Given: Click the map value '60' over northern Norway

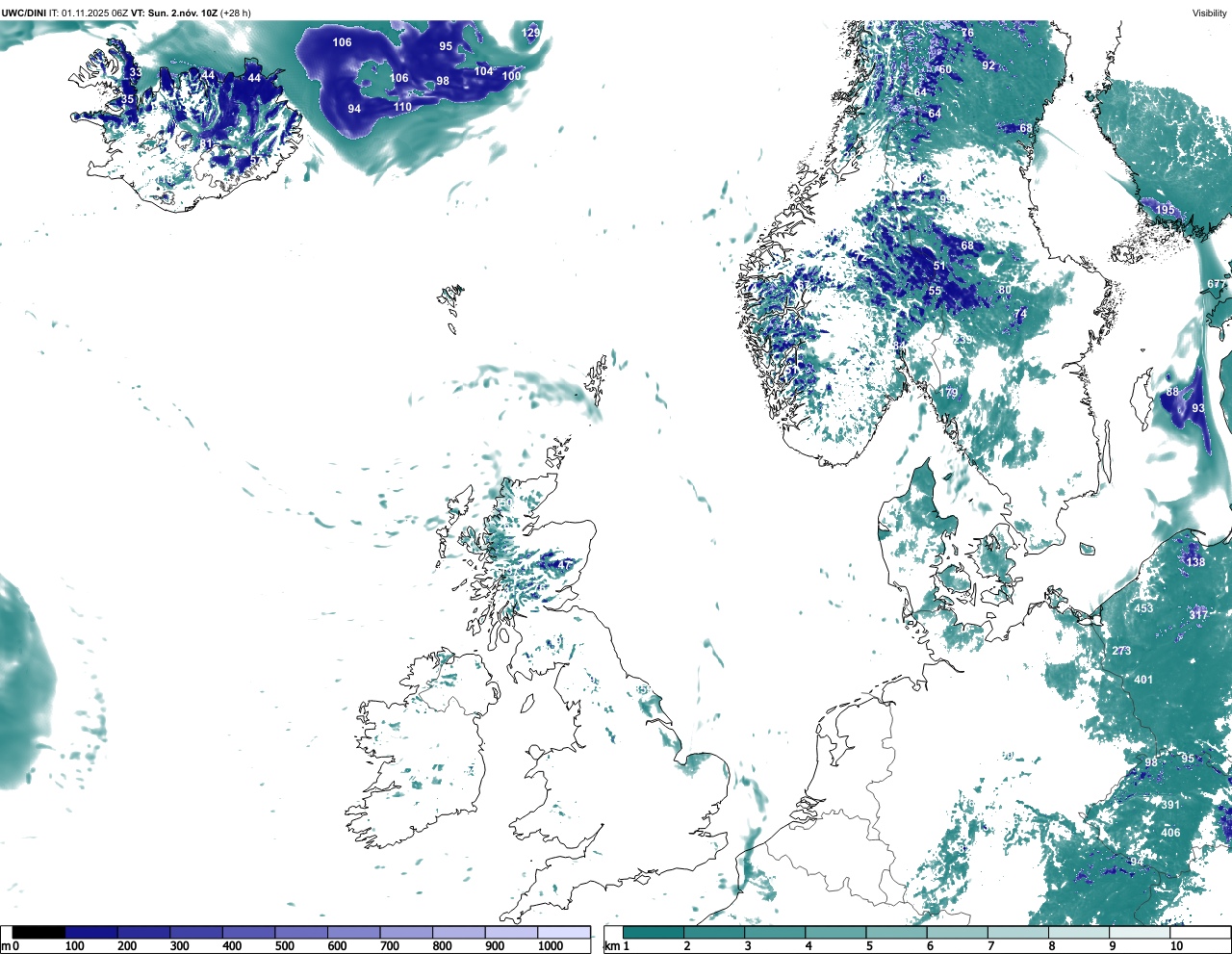Looking at the screenshot, I should pyautogui.click(x=945, y=69).
